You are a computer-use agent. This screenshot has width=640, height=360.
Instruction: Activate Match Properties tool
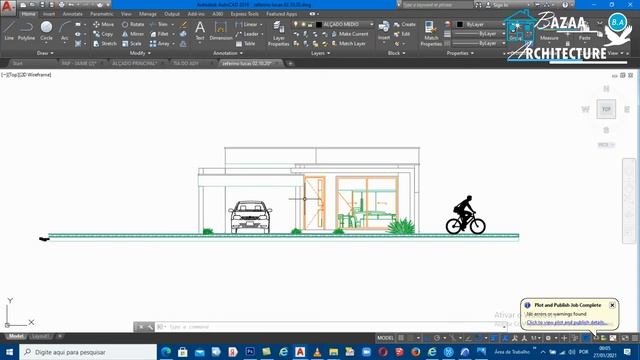coord(431,33)
